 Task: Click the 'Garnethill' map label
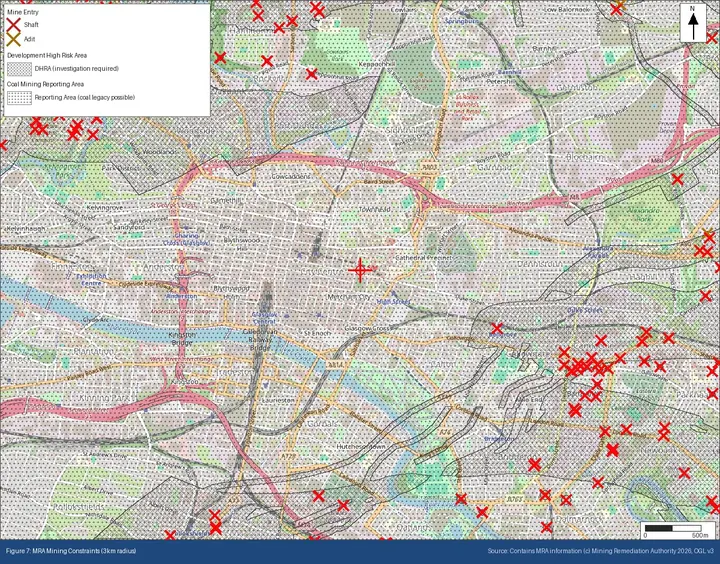(x=225, y=201)
